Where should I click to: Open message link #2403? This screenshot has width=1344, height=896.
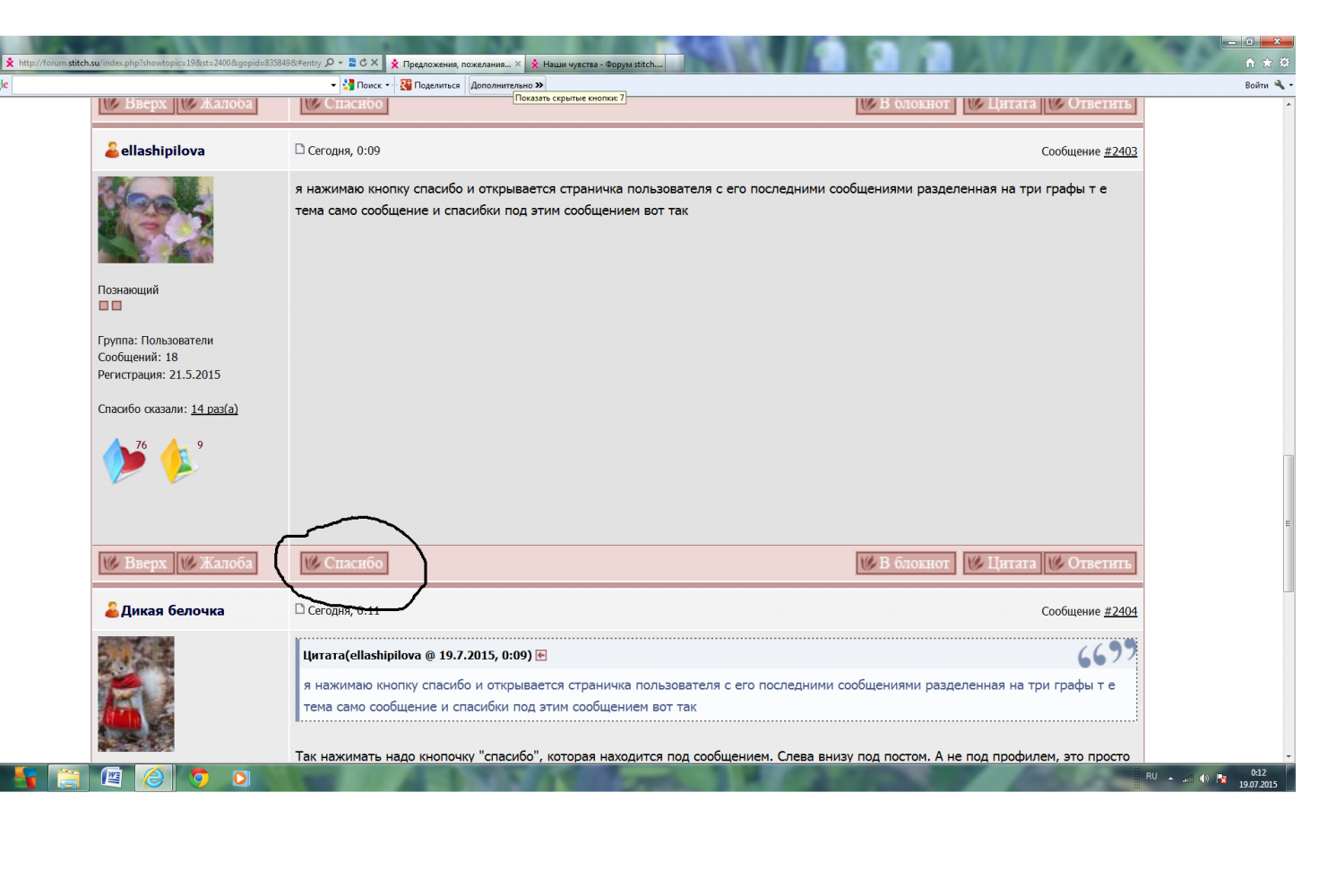click(1120, 151)
